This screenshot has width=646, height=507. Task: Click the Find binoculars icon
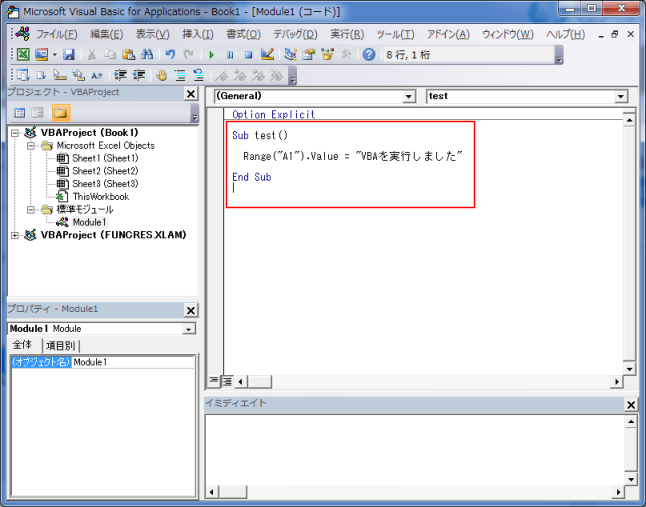[146, 54]
